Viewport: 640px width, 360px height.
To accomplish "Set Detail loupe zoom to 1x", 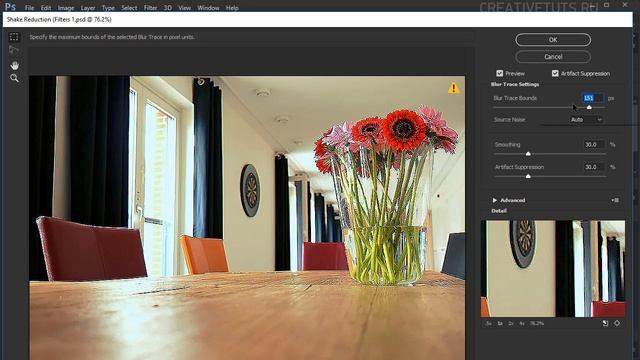I will click(x=500, y=323).
